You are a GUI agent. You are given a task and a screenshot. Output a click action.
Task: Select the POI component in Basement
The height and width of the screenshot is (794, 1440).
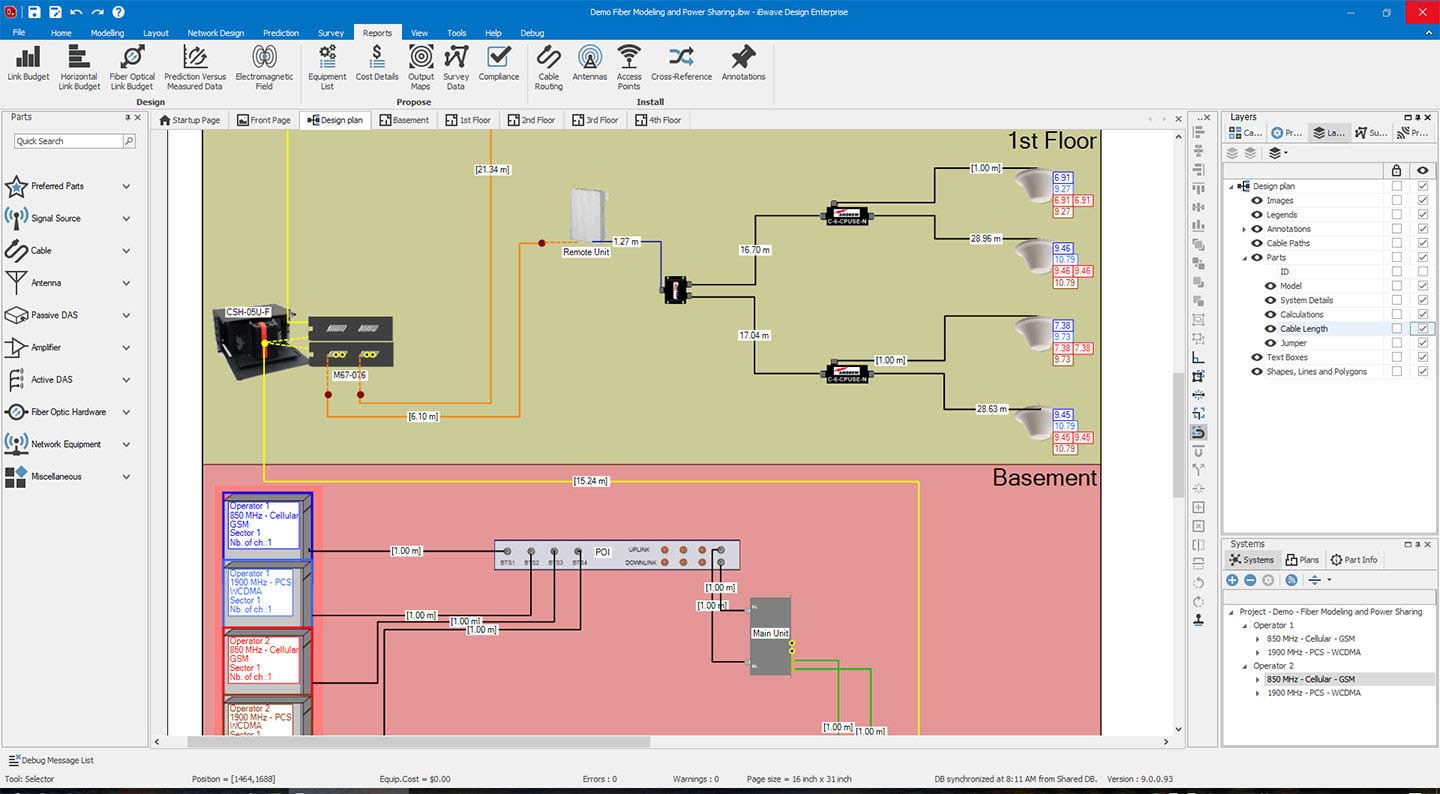tap(617, 555)
